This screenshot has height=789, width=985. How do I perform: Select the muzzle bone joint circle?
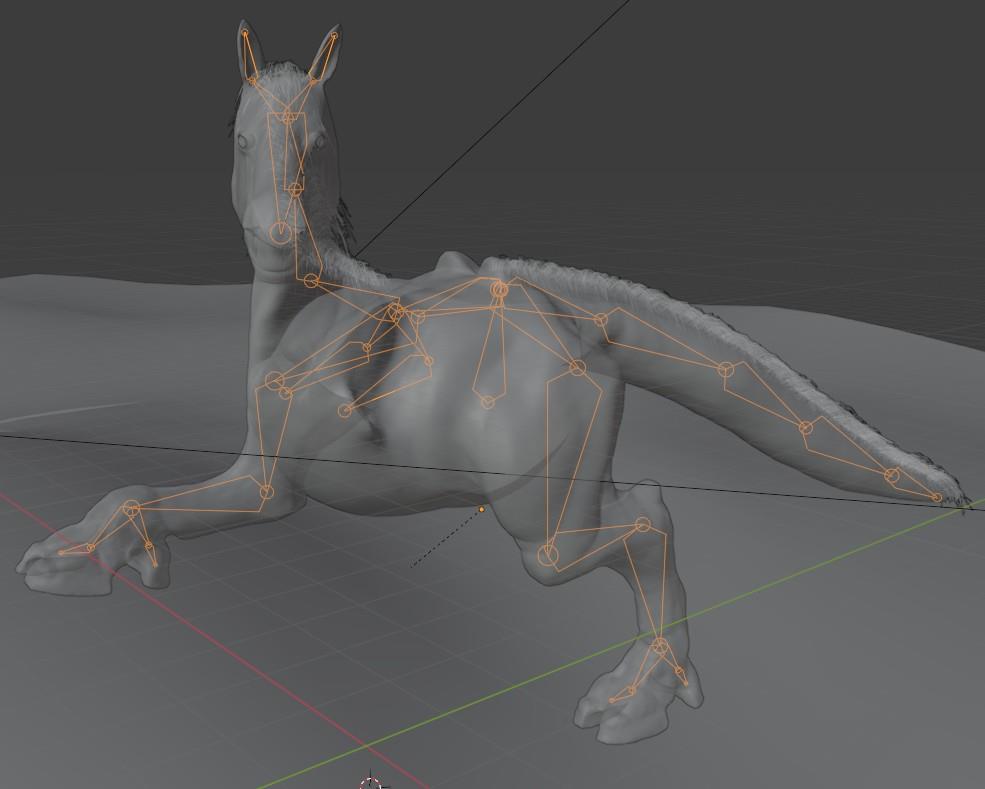click(x=281, y=233)
